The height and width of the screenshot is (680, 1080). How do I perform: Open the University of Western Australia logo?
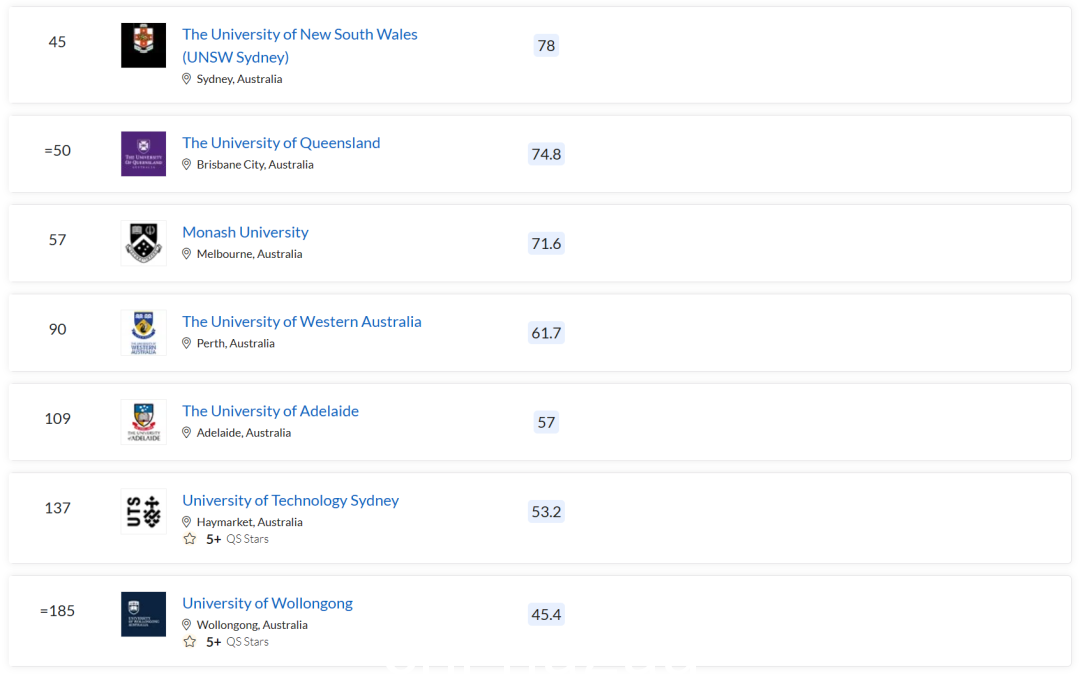pyautogui.click(x=143, y=333)
